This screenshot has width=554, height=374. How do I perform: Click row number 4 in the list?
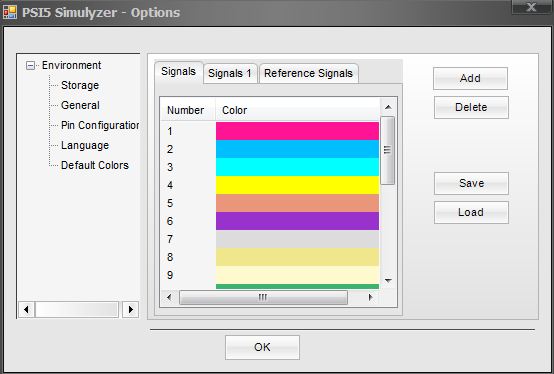click(170, 185)
